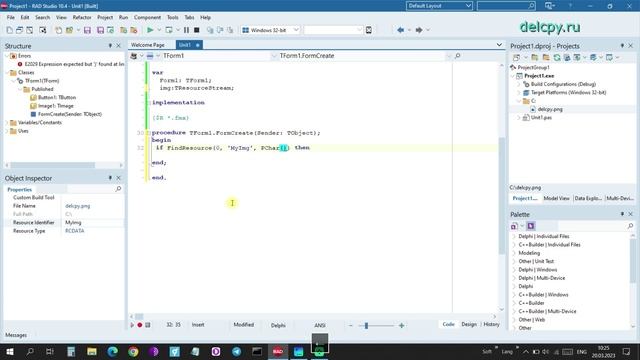The width and height of the screenshot is (640, 360).
Task: Click the zoom in plus button
Action: pos(402,325)
